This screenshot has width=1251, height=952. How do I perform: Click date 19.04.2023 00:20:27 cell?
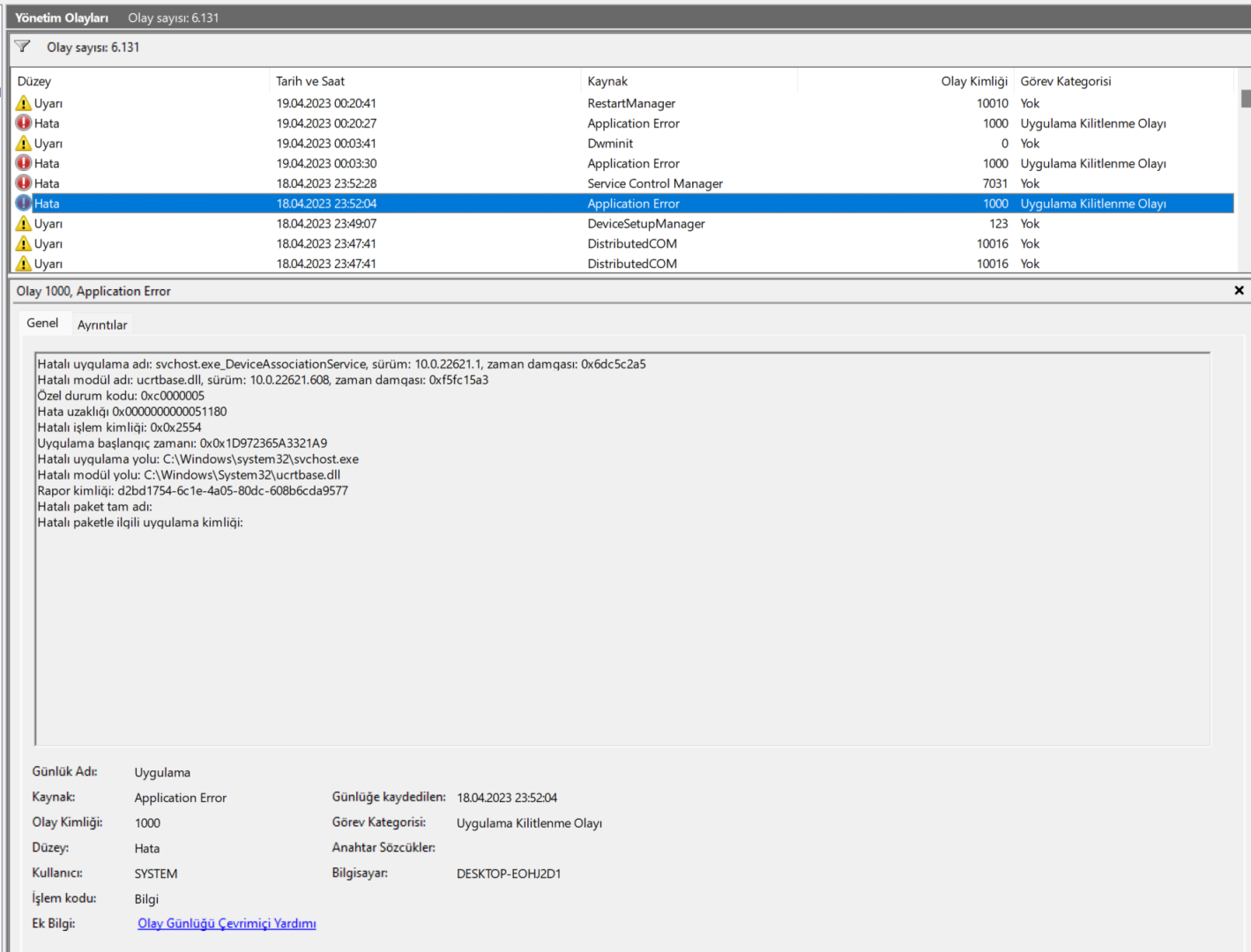(x=326, y=123)
